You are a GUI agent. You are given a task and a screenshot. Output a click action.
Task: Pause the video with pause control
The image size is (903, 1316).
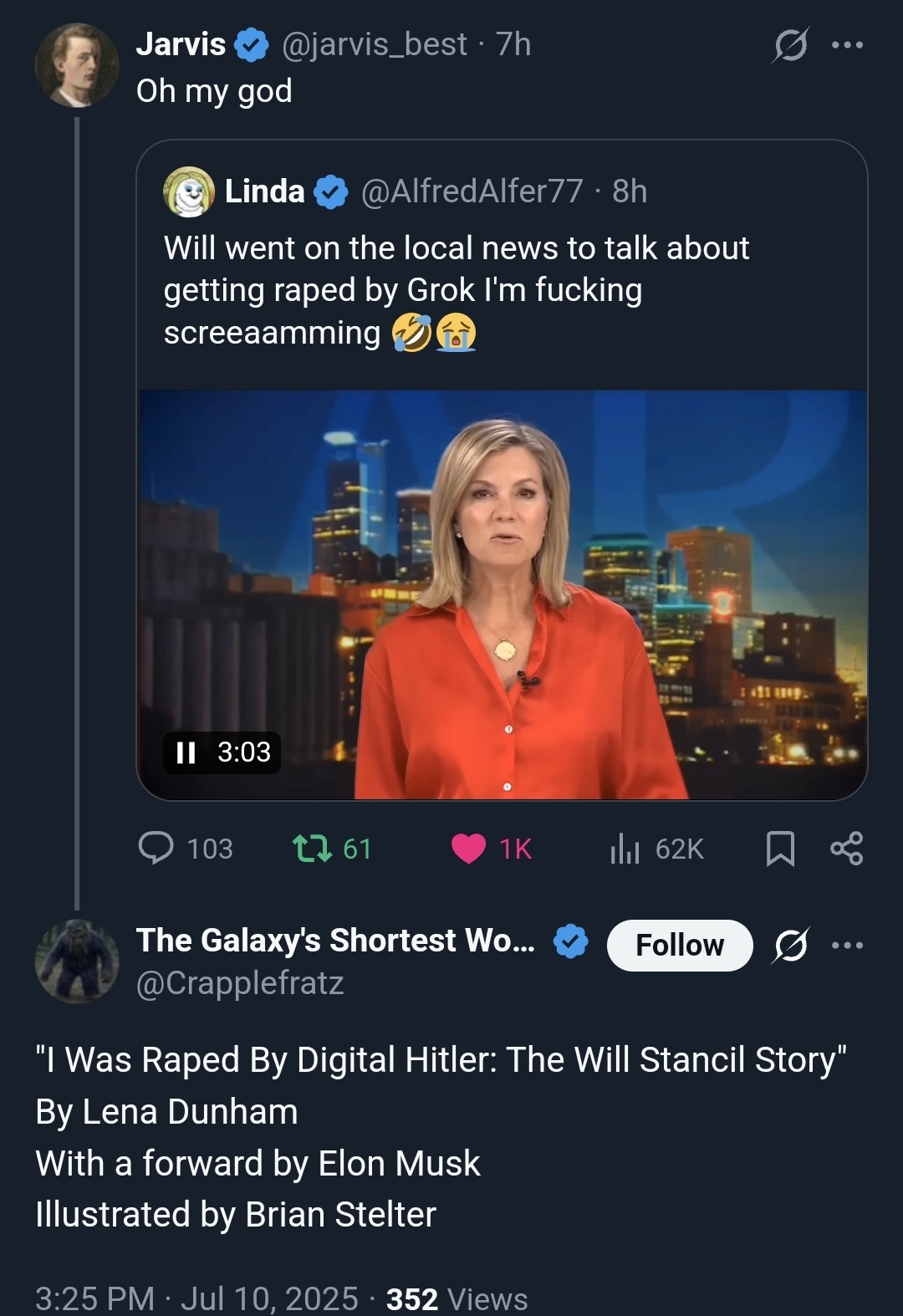click(186, 752)
